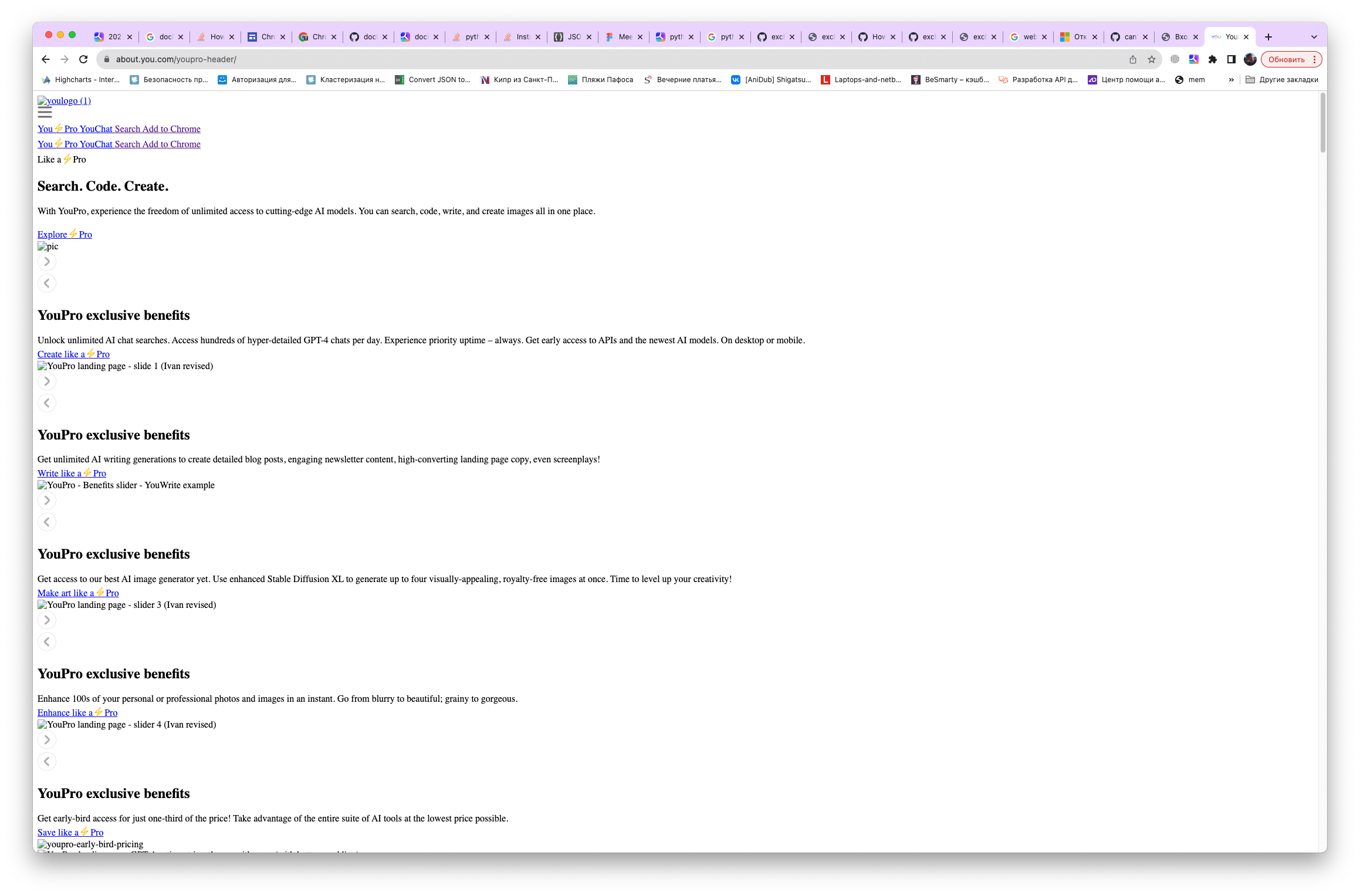
Task: Follow the Explore Pro link
Action: 65,234
